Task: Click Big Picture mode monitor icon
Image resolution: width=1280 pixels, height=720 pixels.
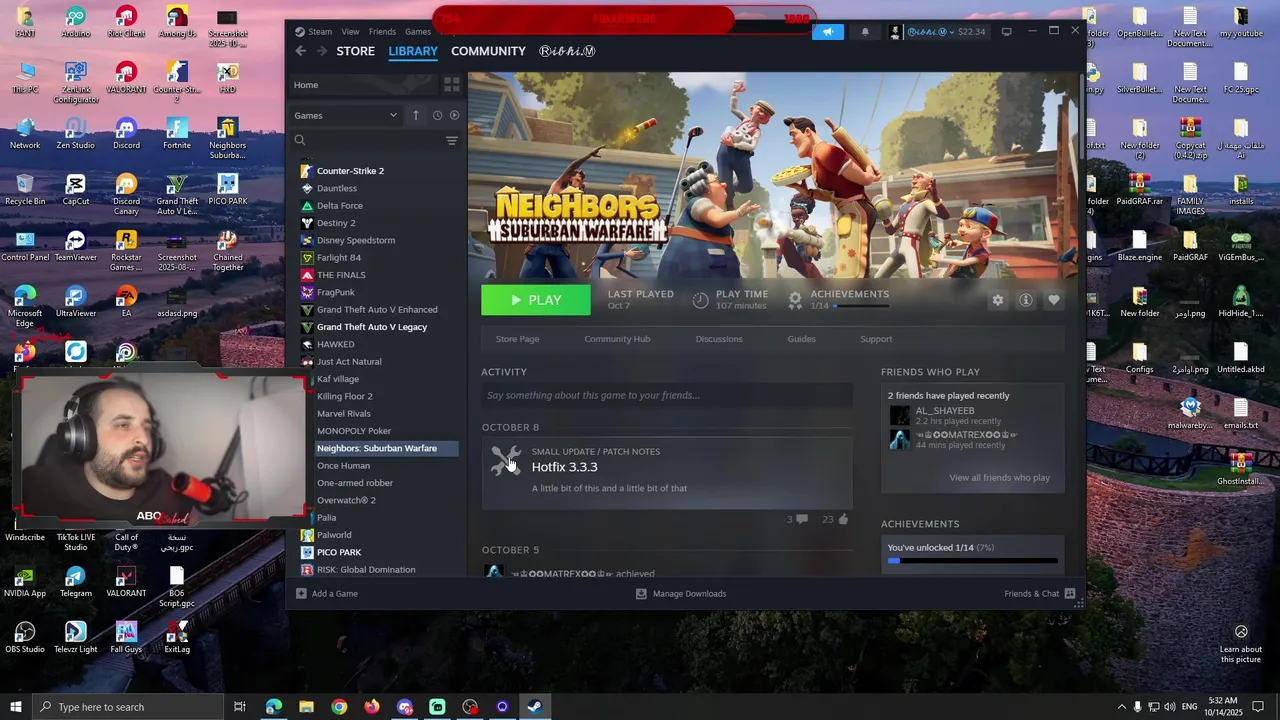Action: tap(1006, 32)
